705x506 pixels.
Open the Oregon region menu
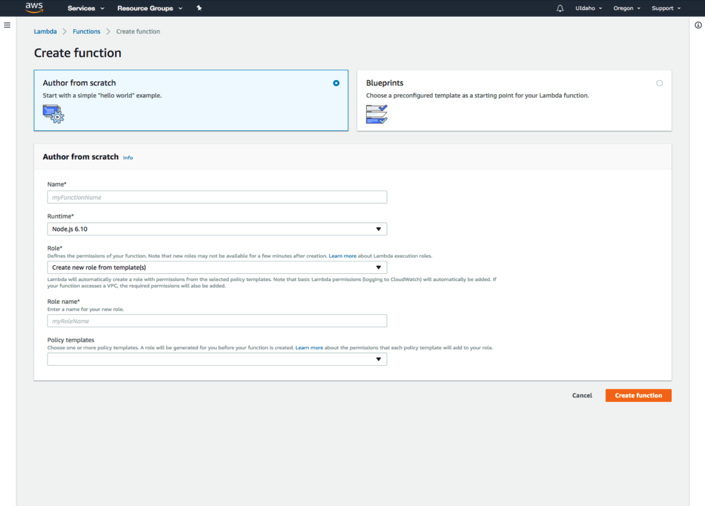626,8
